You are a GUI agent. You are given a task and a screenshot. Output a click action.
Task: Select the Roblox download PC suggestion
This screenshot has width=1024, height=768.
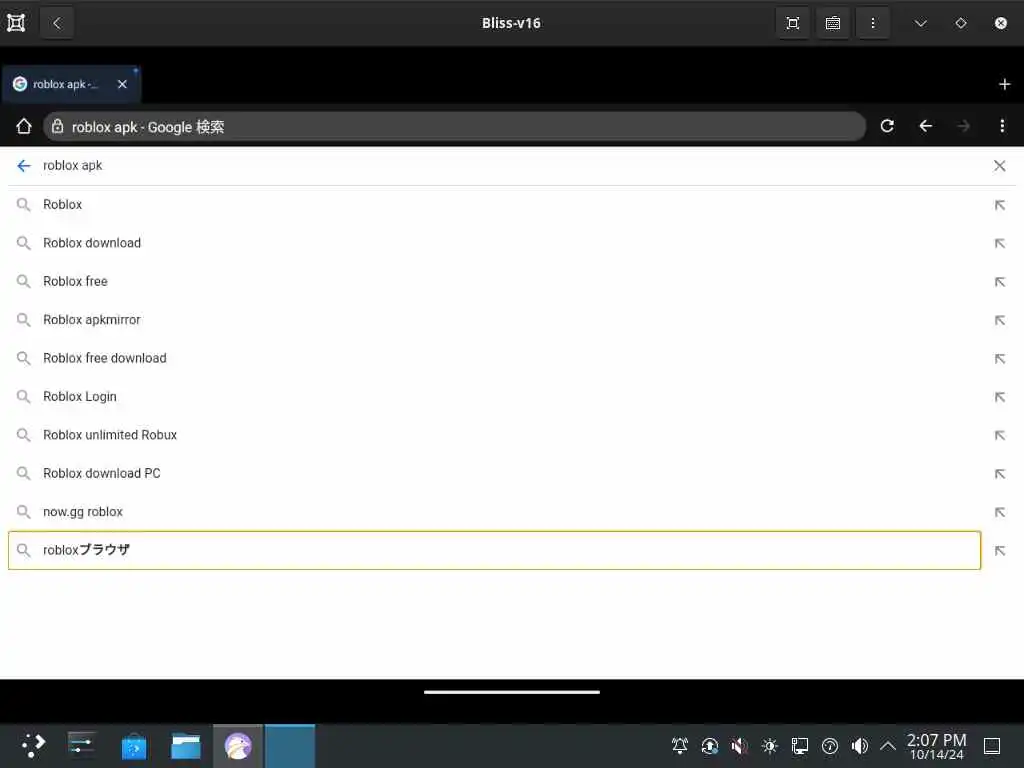click(494, 473)
